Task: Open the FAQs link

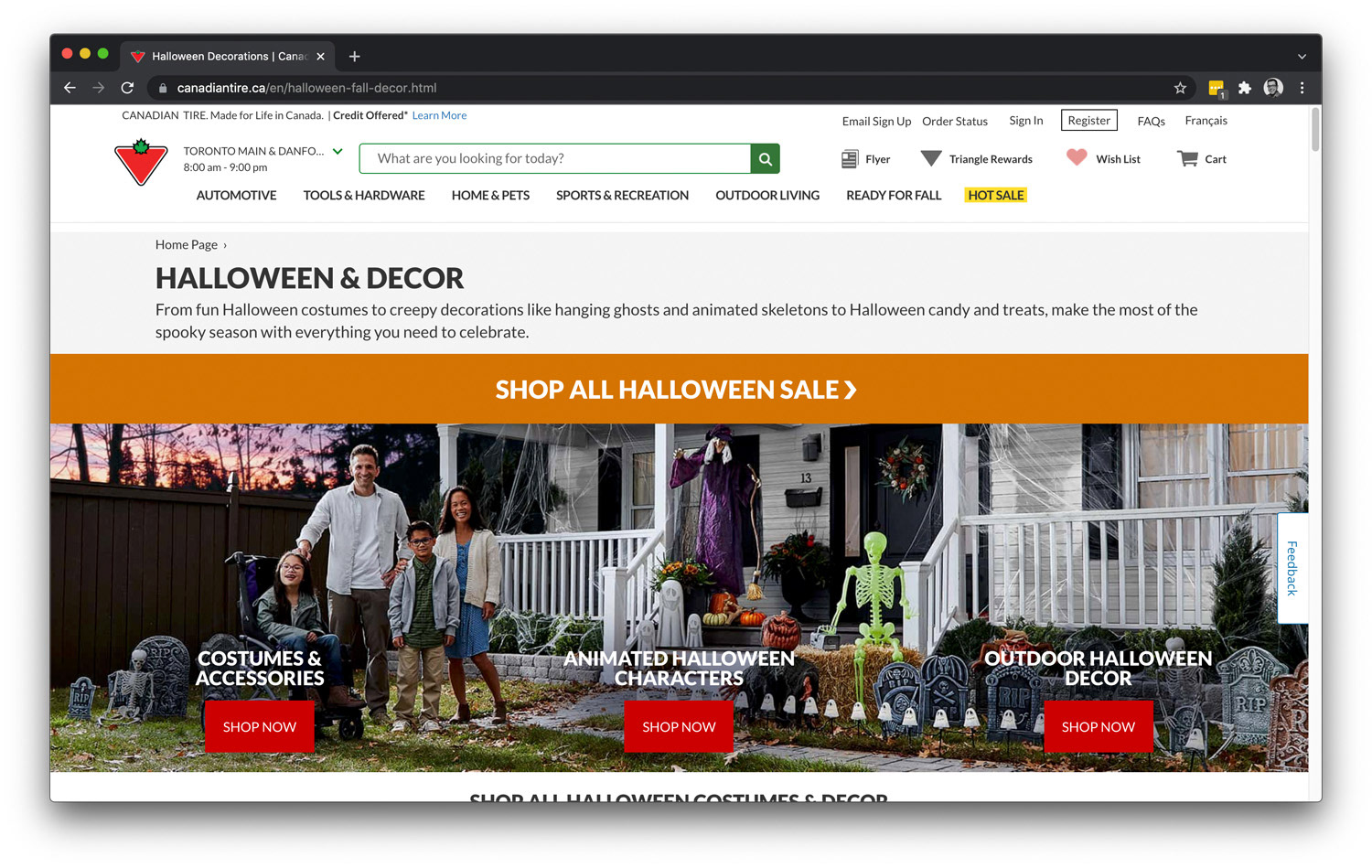Action: (1151, 121)
